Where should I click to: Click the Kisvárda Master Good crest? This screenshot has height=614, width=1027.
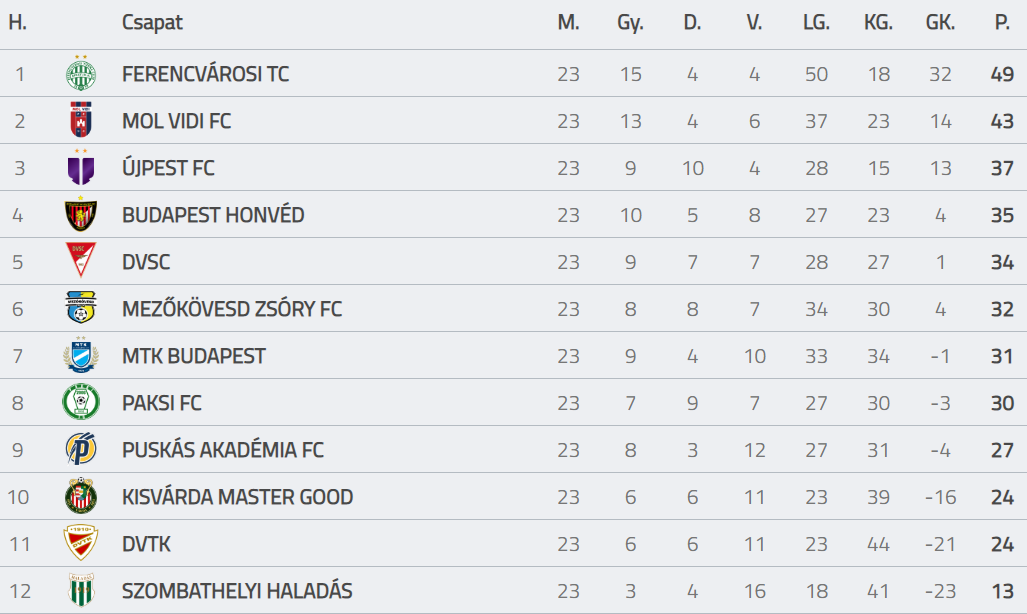click(x=81, y=496)
